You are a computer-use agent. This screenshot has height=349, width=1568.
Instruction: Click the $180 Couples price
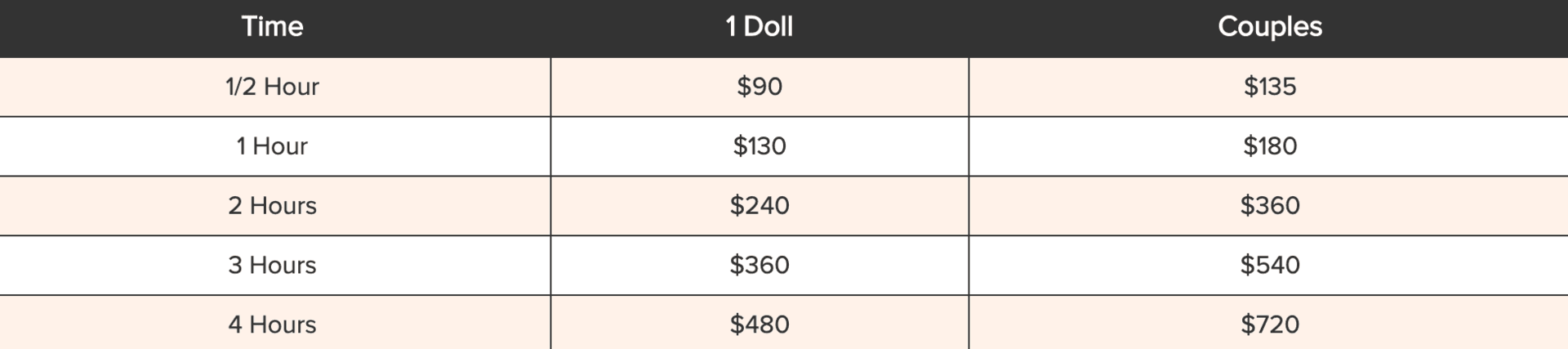(1270, 146)
